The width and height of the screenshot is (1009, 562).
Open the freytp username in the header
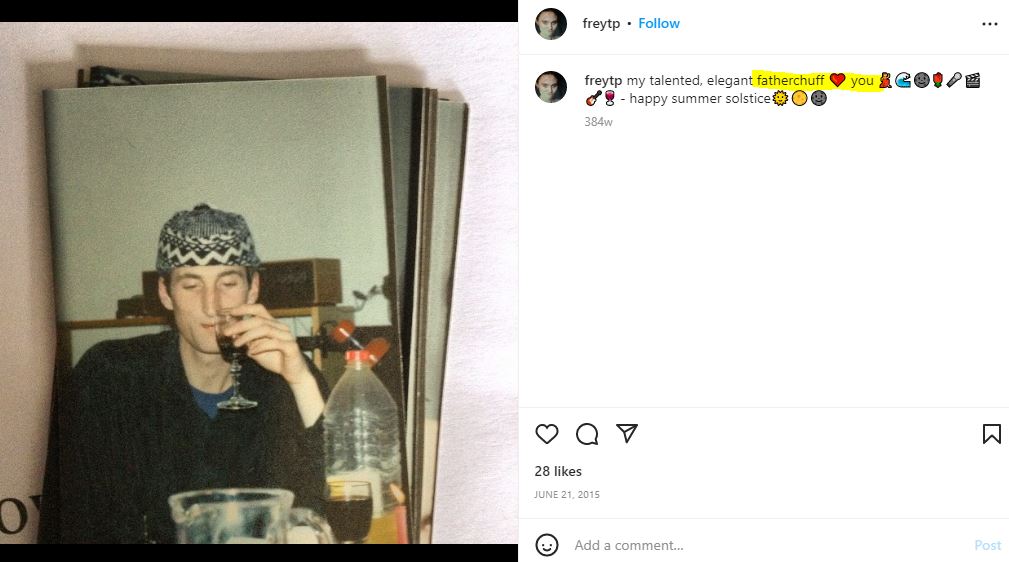click(601, 23)
